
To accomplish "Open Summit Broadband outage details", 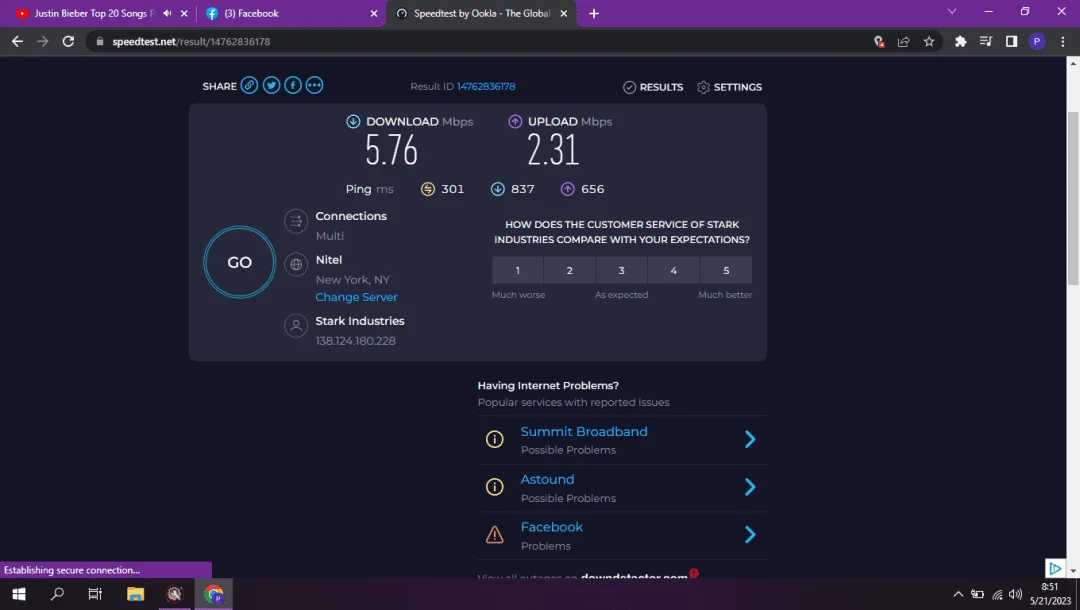I will click(583, 432).
